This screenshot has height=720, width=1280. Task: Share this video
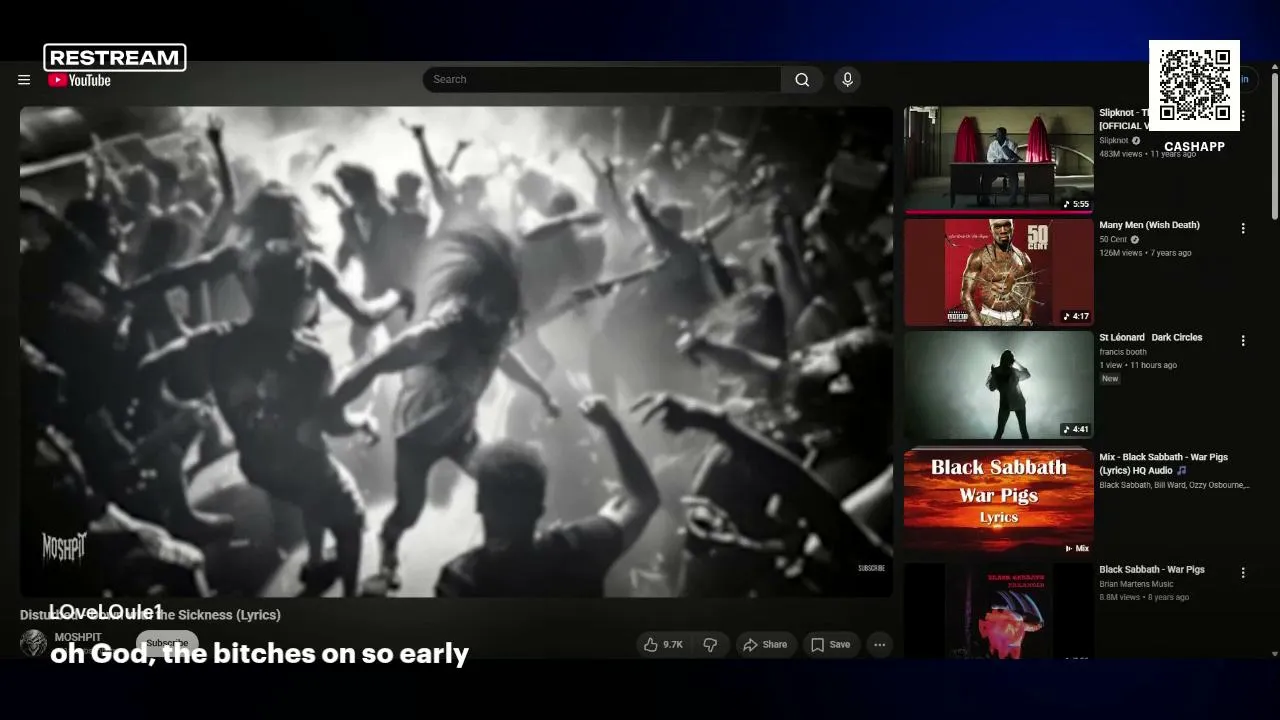click(x=765, y=645)
